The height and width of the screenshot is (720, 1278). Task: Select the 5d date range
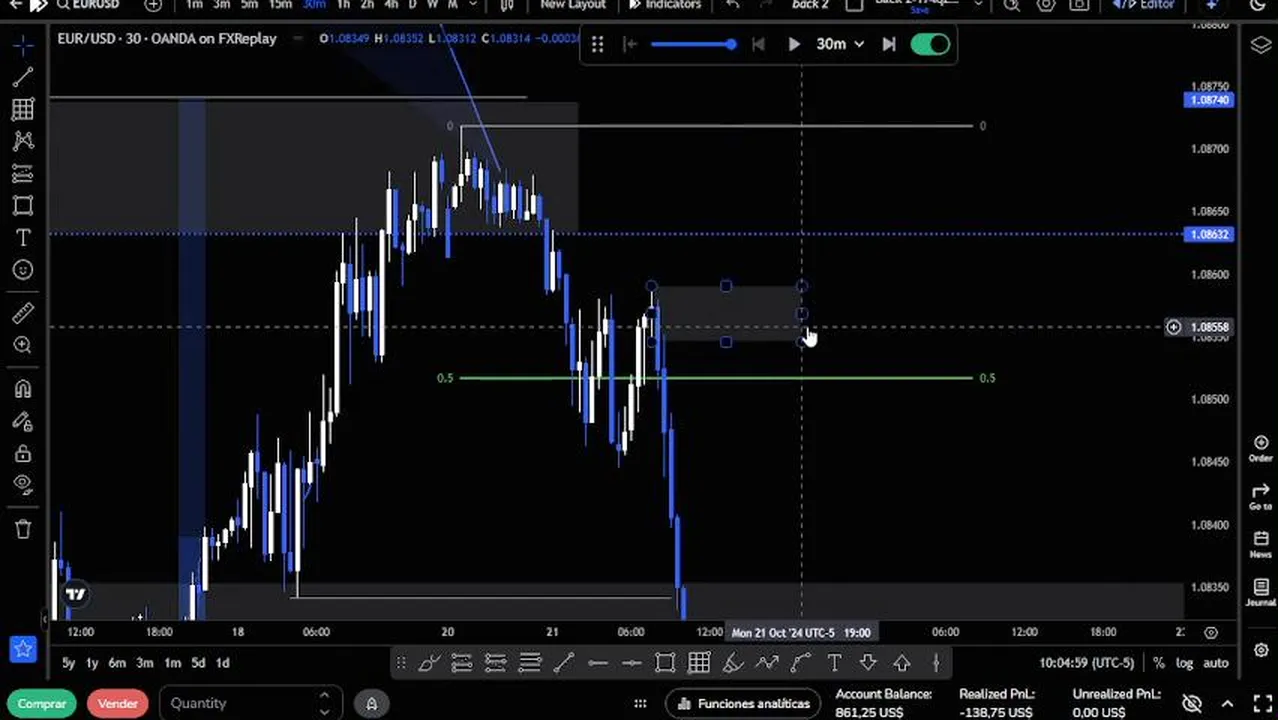pos(198,662)
